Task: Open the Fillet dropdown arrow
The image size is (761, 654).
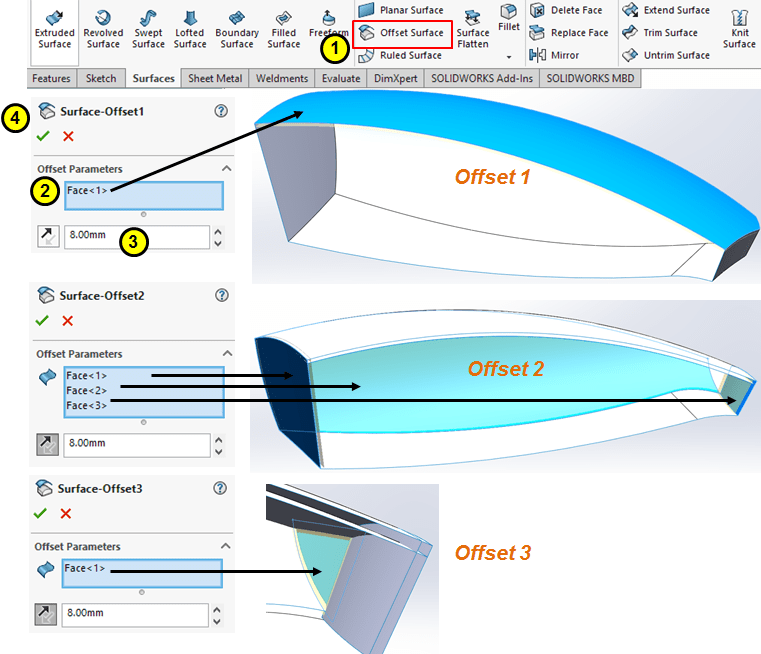Action: point(509,56)
